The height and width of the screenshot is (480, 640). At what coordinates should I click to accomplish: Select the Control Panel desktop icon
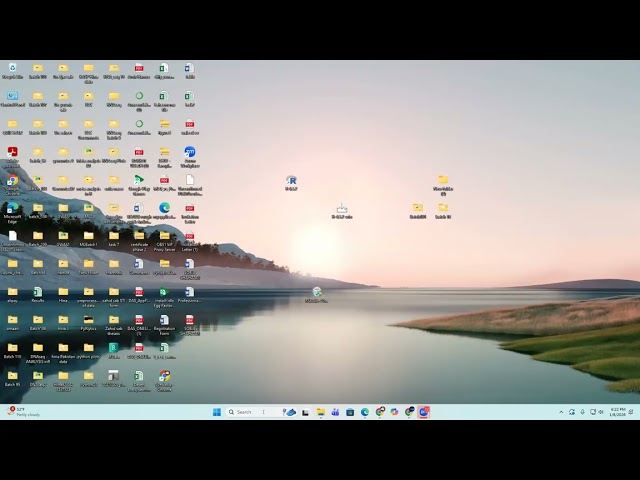(12, 97)
